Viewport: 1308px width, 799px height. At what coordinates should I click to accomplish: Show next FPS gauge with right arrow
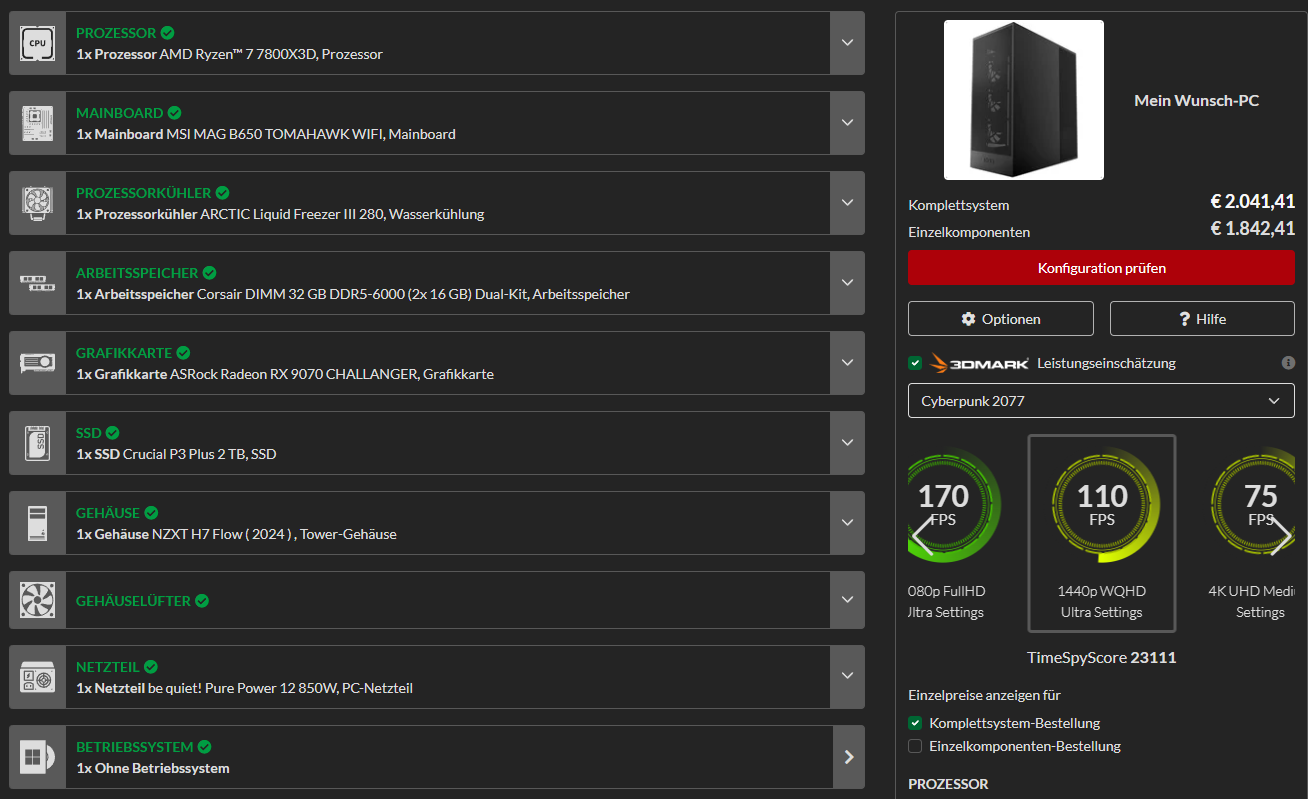[1281, 536]
